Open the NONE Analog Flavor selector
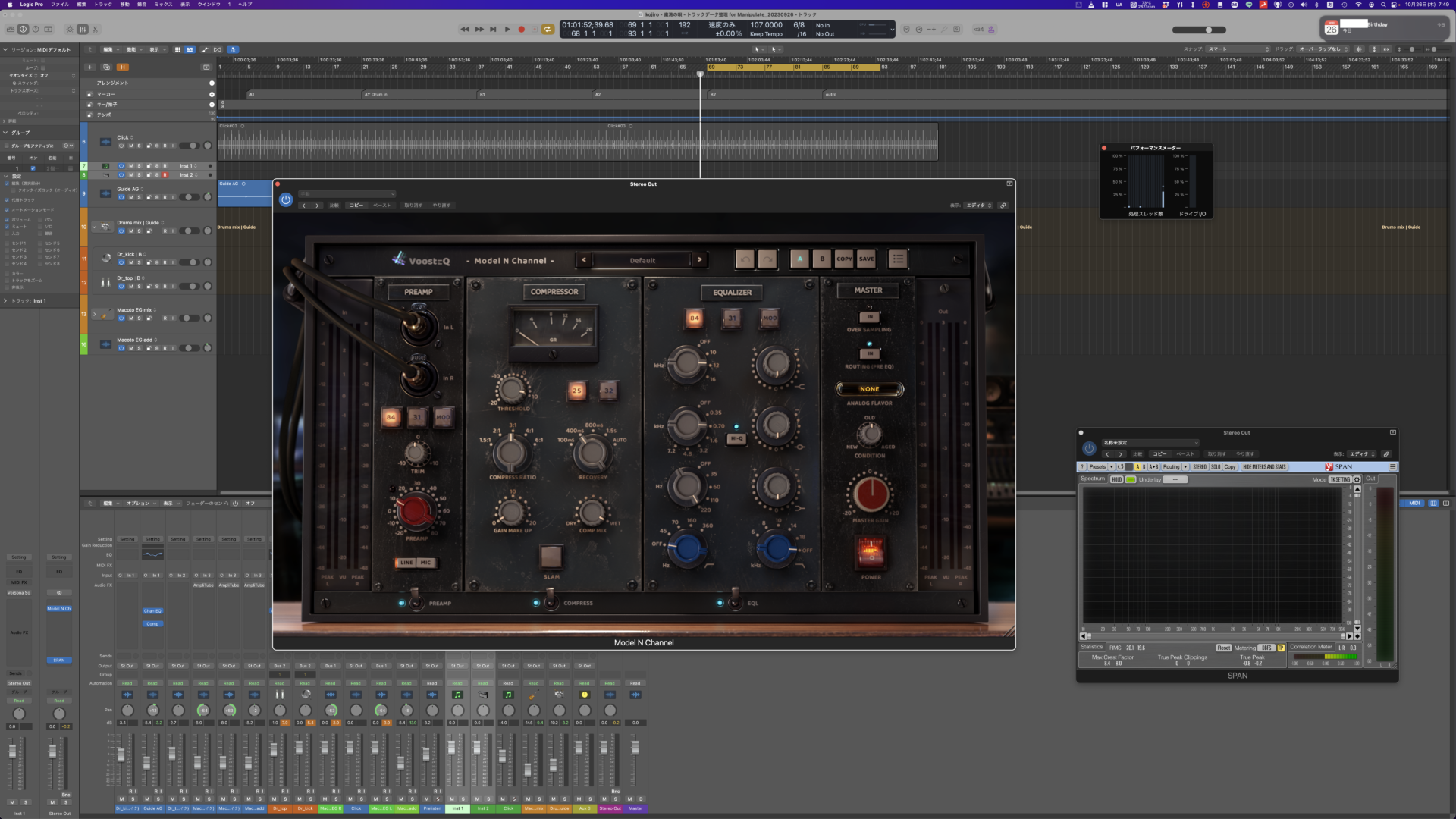This screenshot has width=1456, height=819. pos(870,389)
